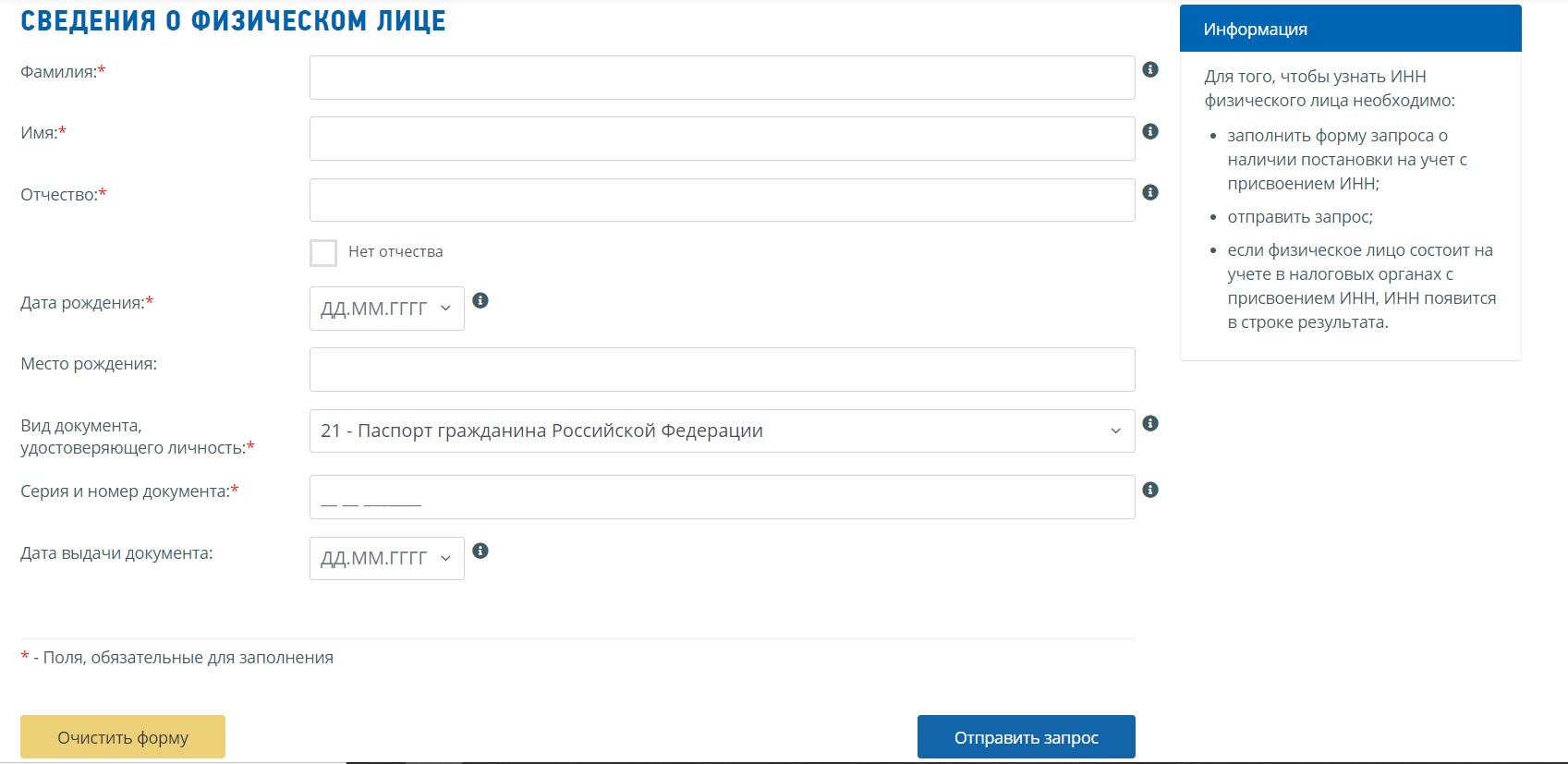This screenshot has width=1568, height=764.
Task: Click the Отправить запрос button
Action: 1026,737
